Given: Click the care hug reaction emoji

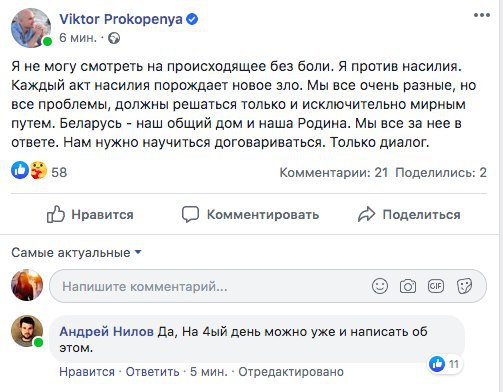Looking at the screenshot, I should [38, 170].
